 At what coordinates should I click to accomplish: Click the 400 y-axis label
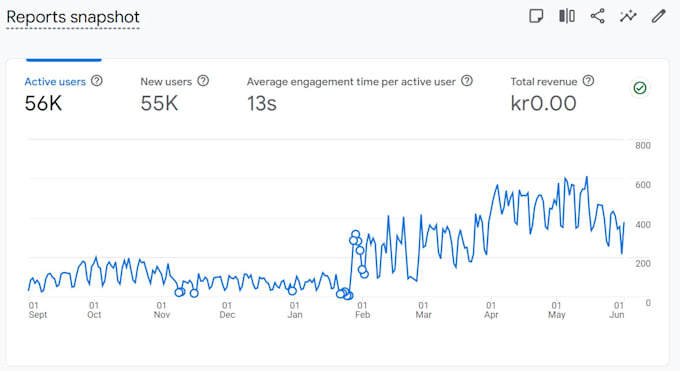[x=643, y=224]
